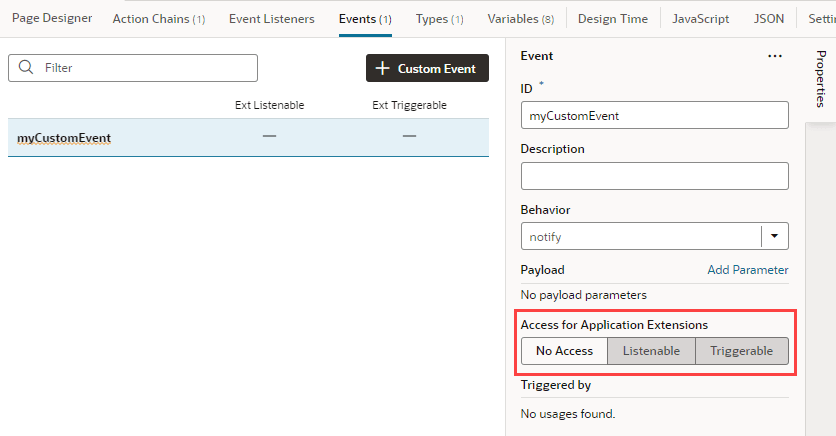This screenshot has height=436, width=836.
Task: Click the No payload parameters text
Action: tap(583, 295)
